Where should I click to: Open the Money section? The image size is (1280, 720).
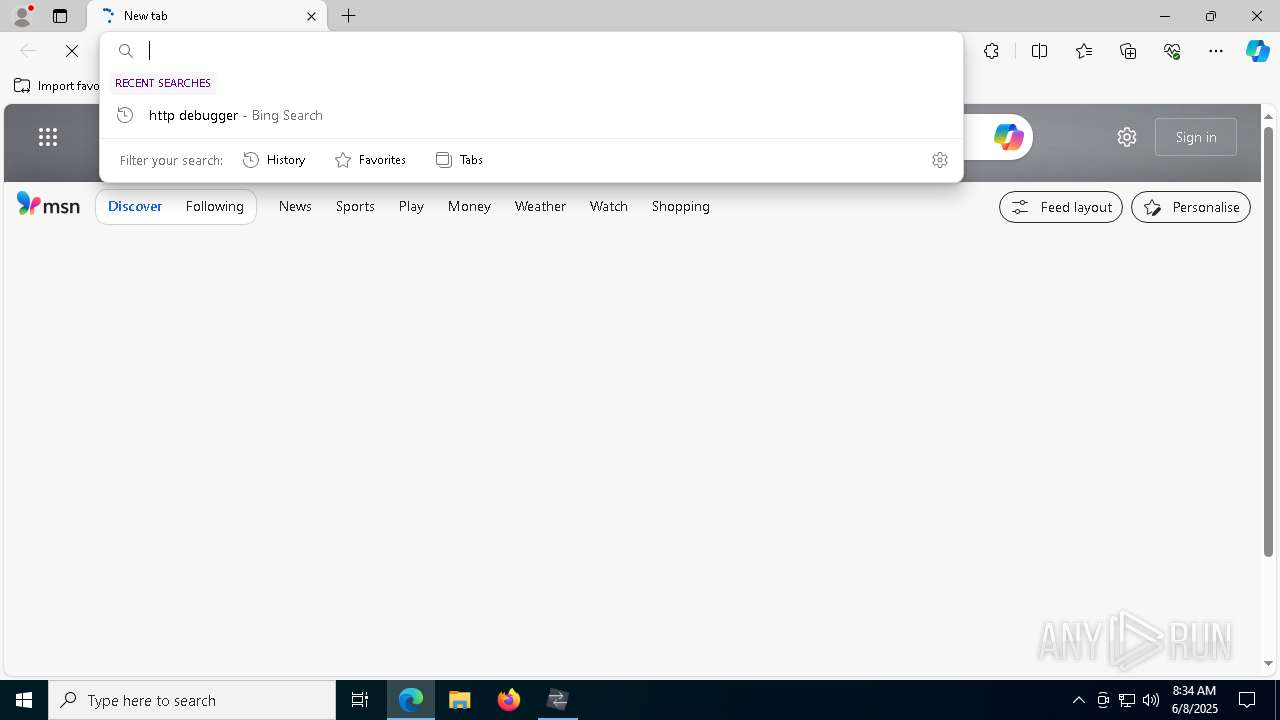coord(469,206)
